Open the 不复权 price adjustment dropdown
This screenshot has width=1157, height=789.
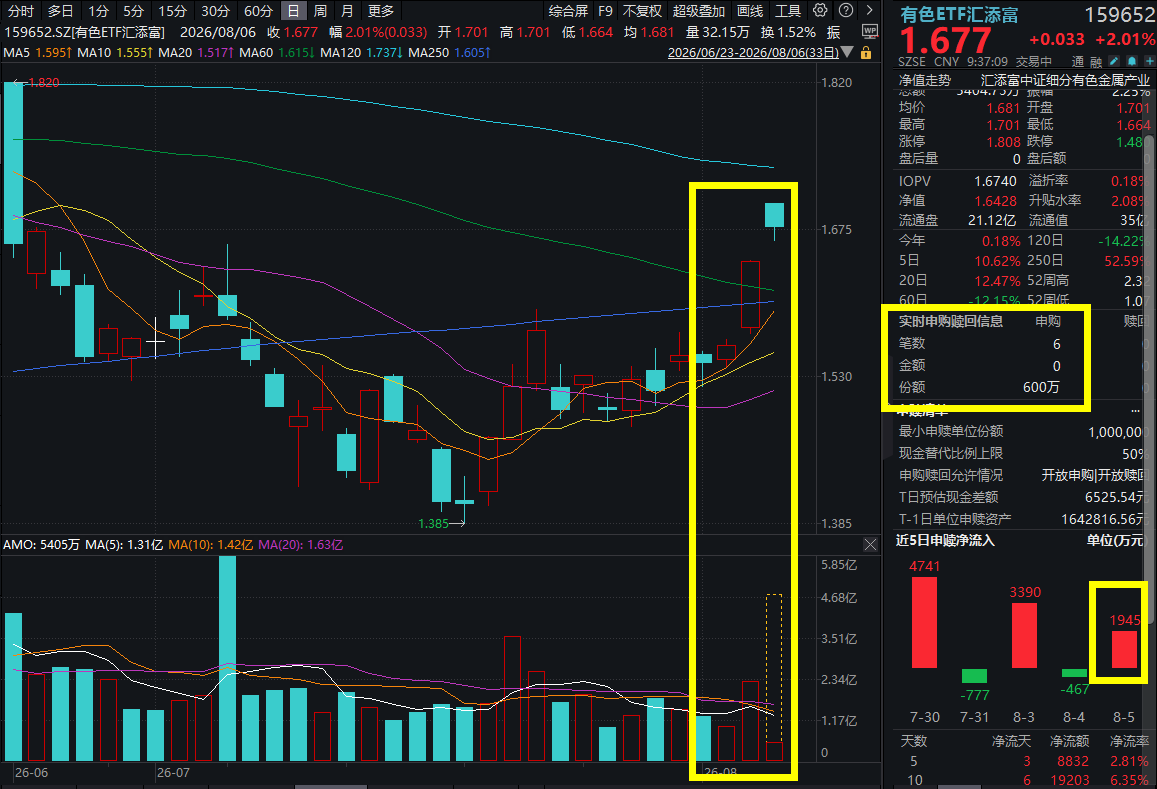click(642, 11)
